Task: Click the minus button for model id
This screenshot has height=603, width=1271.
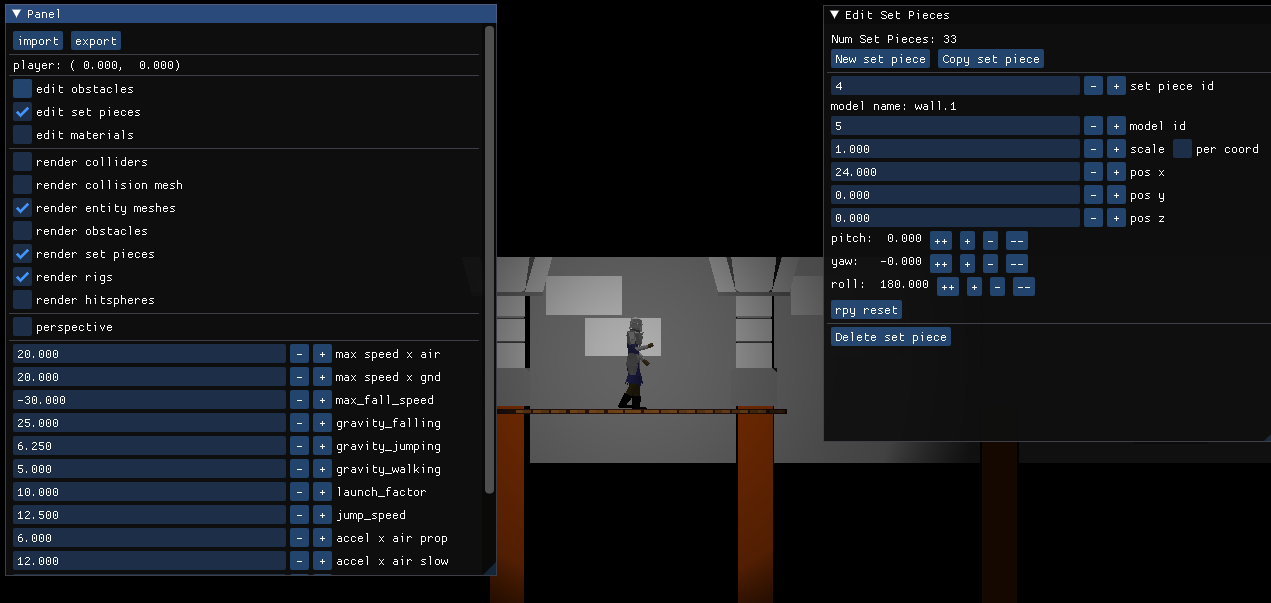Action: pyautogui.click(x=1093, y=126)
